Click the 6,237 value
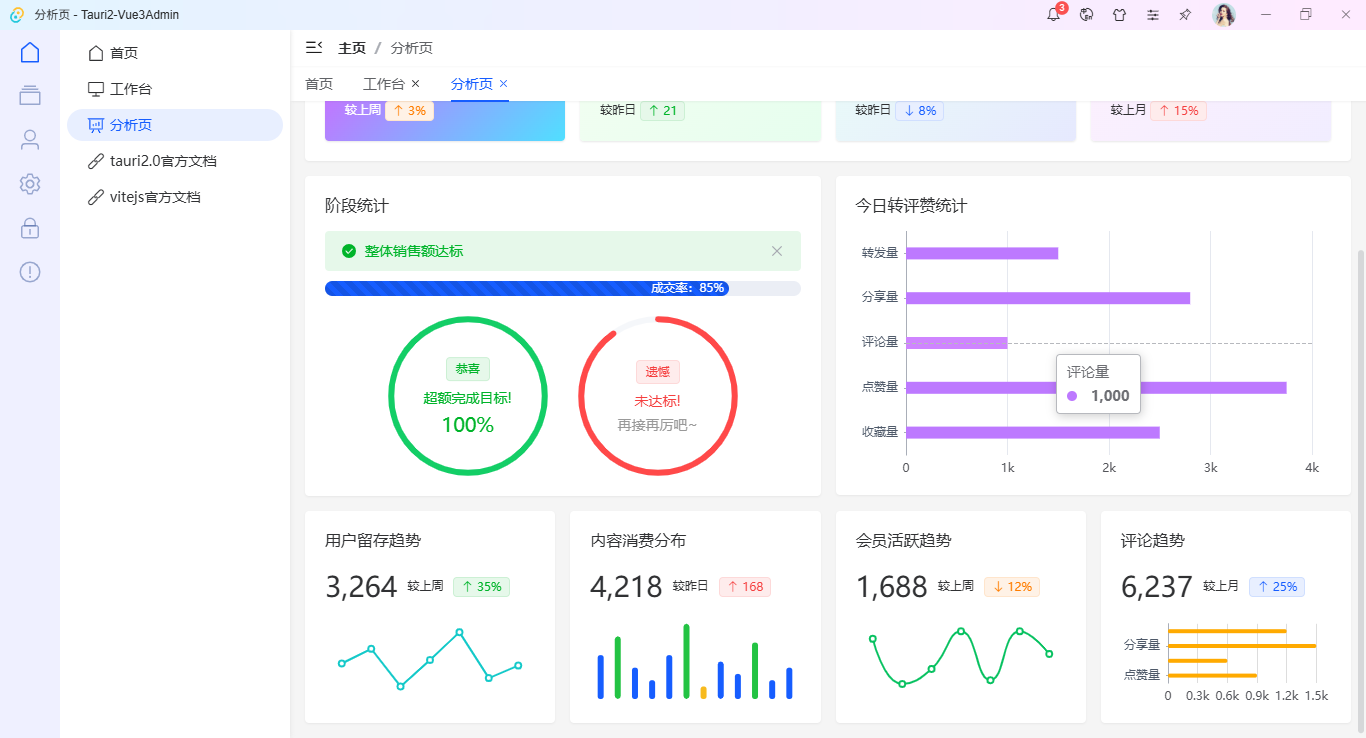The height and width of the screenshot is (738, 1366). point(1157,587)
